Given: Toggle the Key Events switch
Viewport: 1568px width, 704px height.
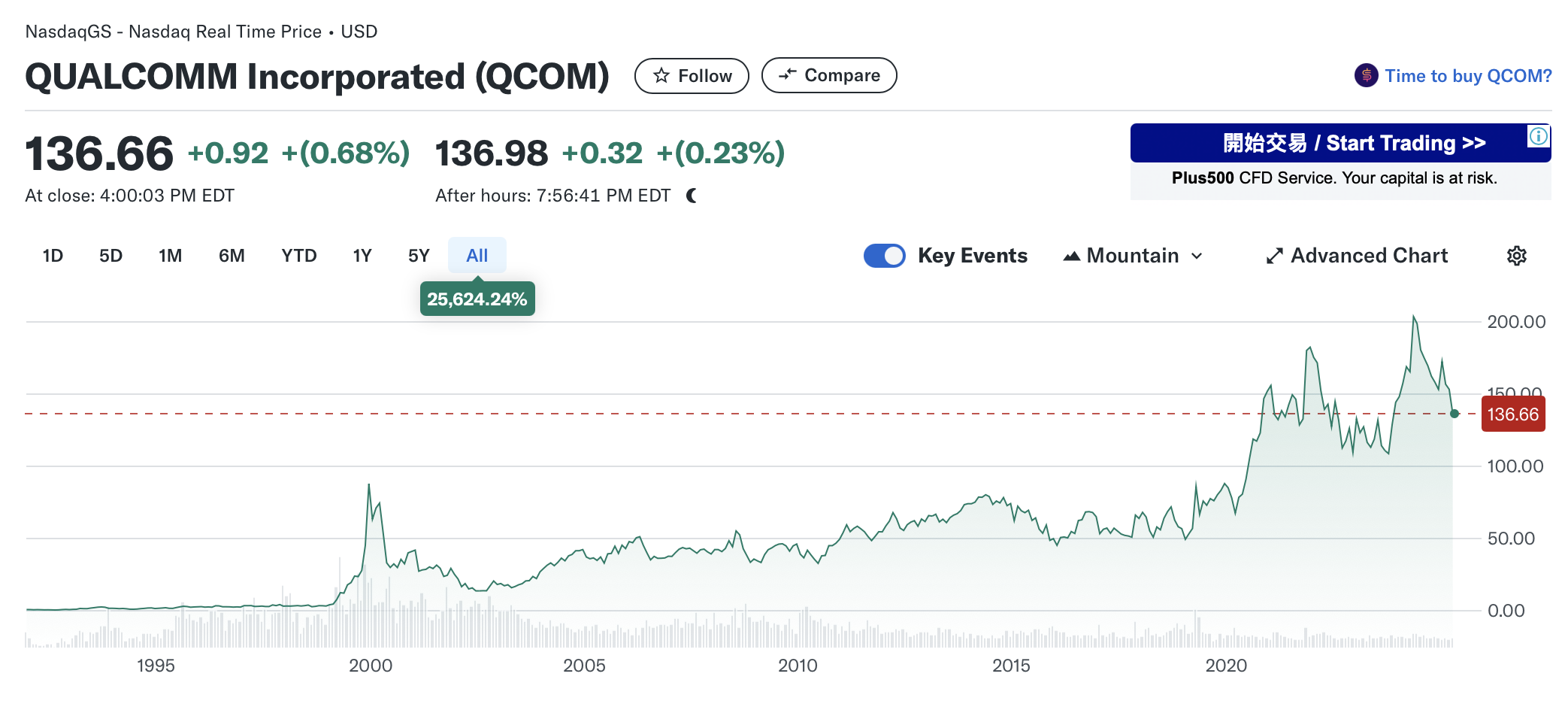Looking at the screenshot, I should click(884, 256).
